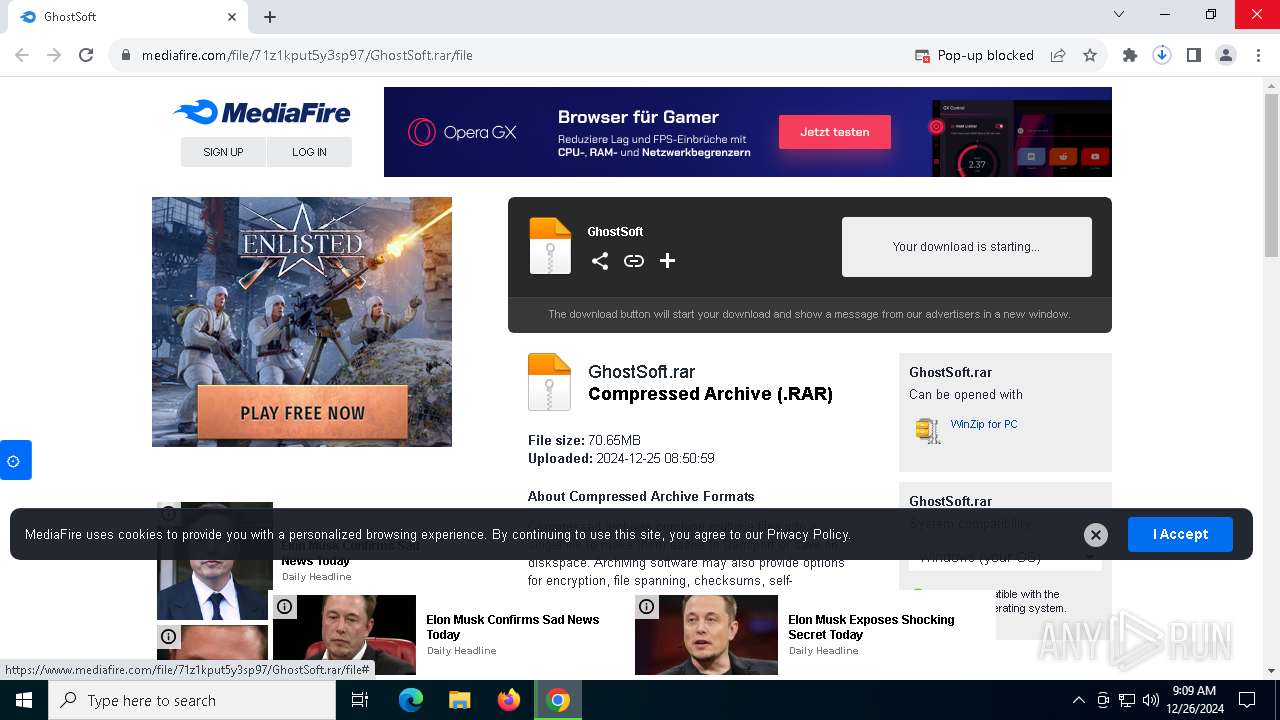Click the Chrome taskbar icon
Screen dimensions: 1280x720
click(x=558, y=700)
